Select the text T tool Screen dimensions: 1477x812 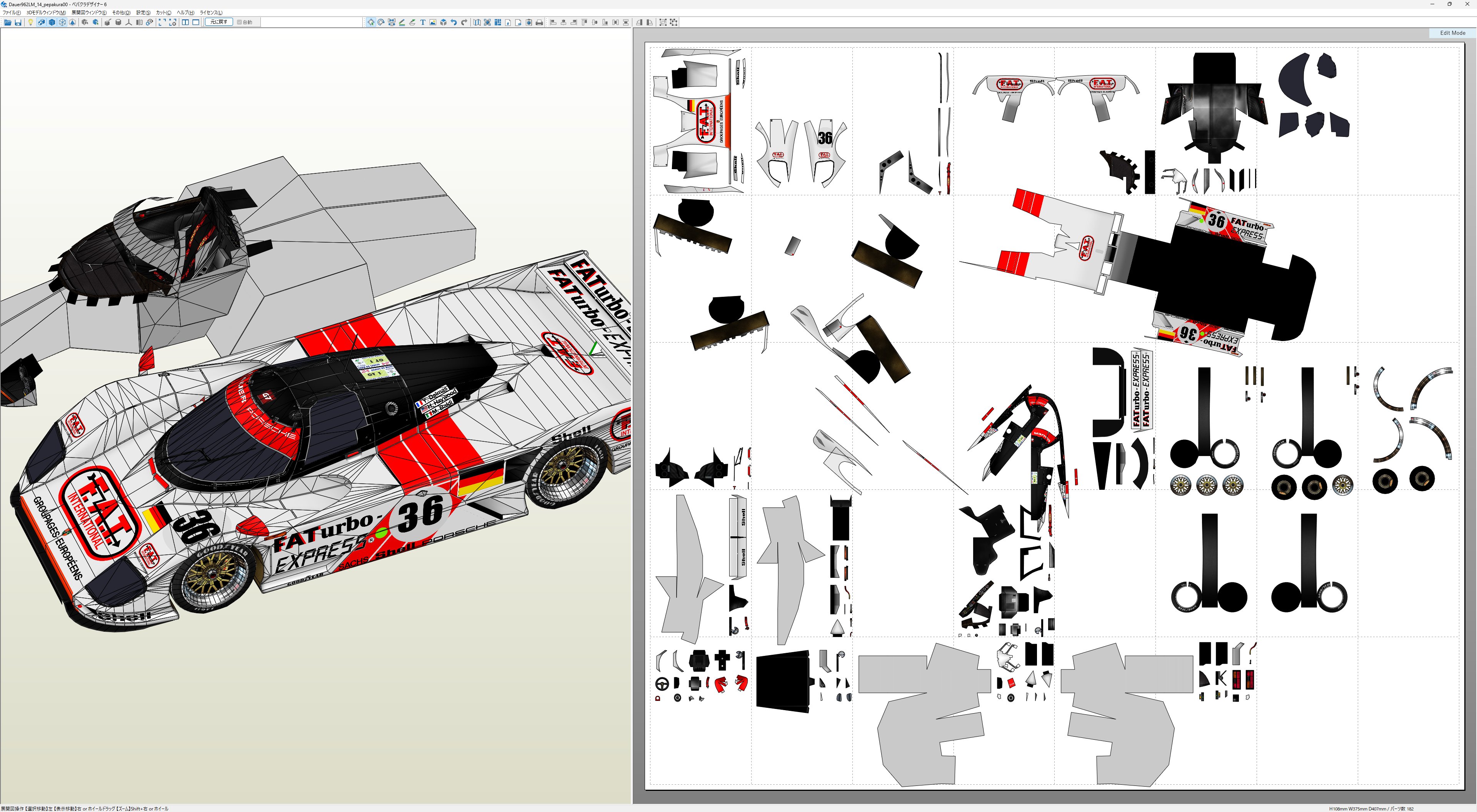point(423,22)
